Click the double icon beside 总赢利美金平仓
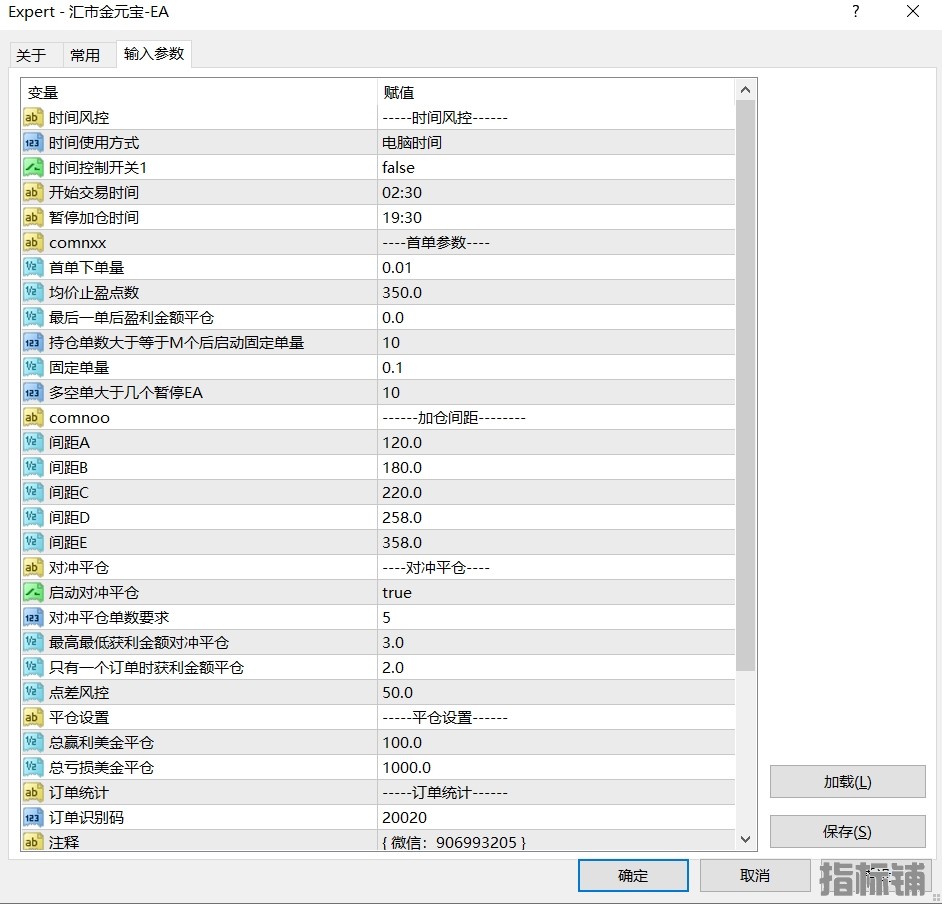 point(33,742)
